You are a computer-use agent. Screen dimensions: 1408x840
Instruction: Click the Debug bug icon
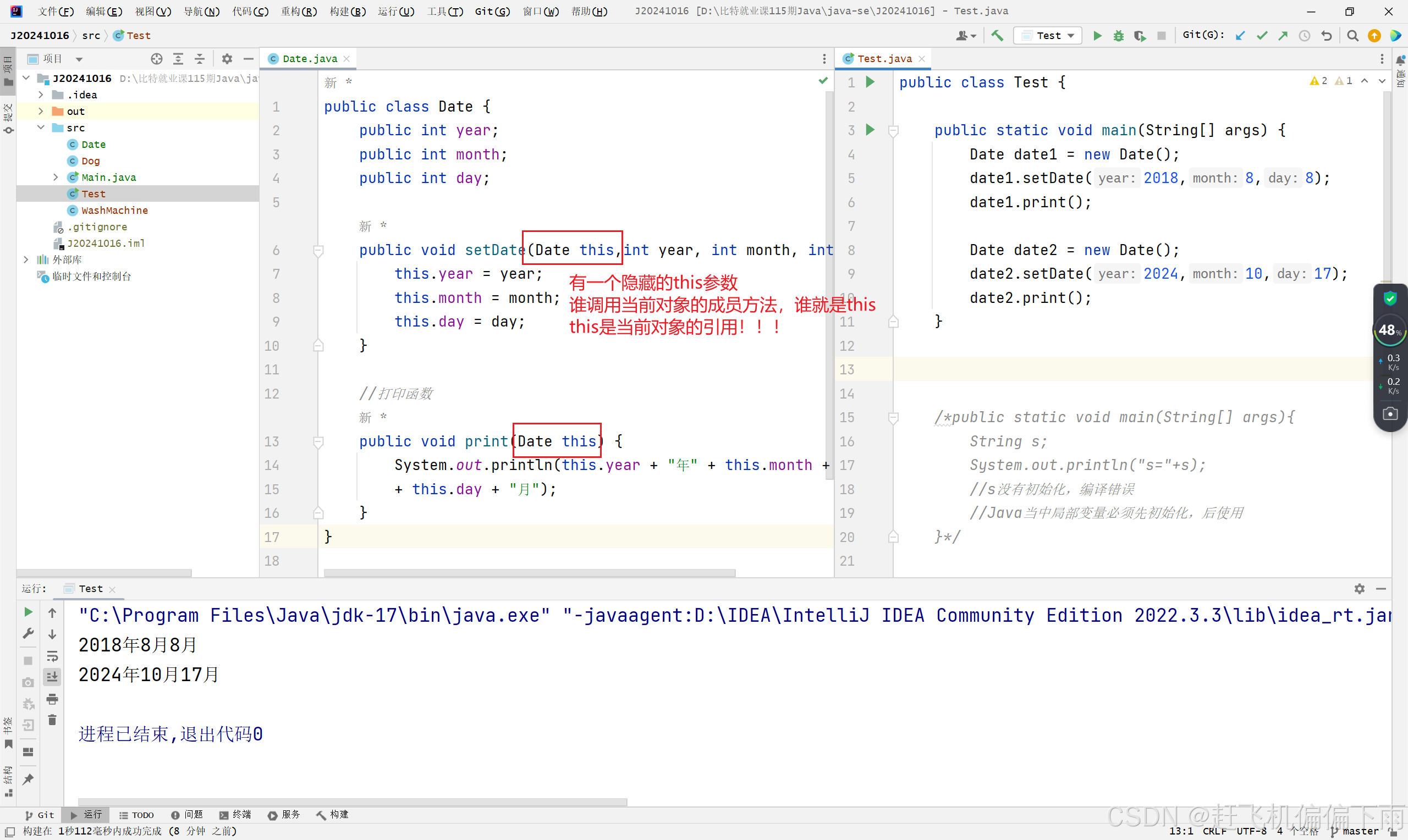click(x=1118, y=36)
